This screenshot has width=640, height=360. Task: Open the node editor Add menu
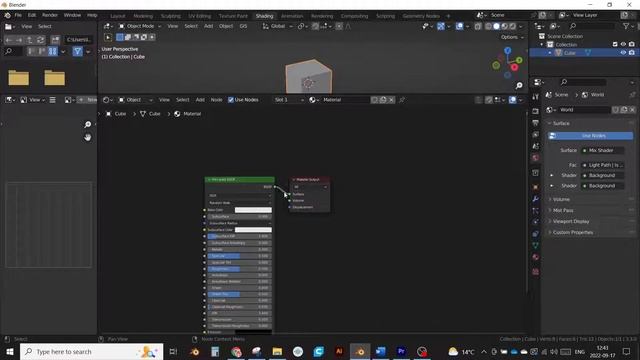(200, 100)
